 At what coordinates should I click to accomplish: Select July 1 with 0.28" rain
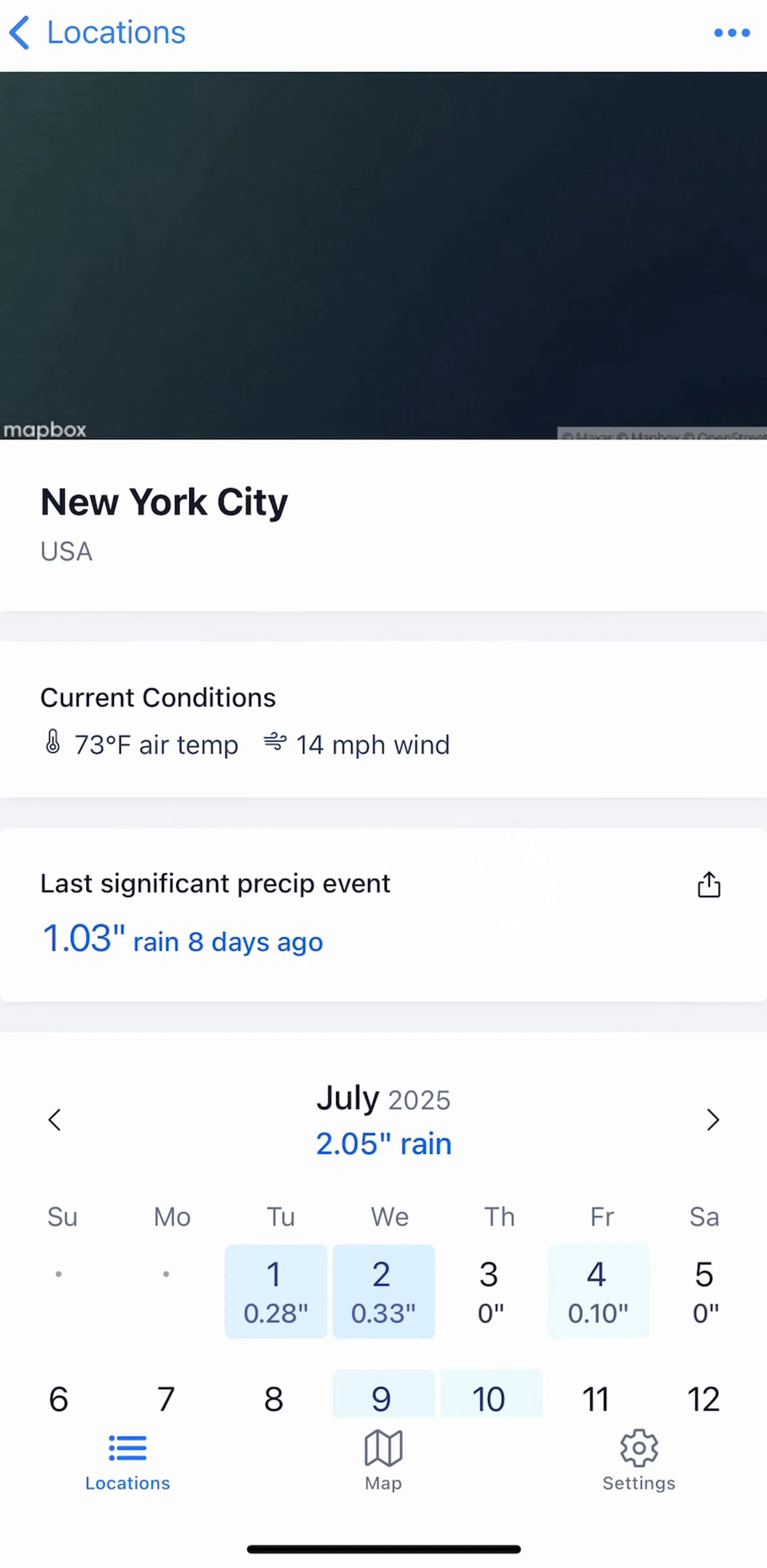pos(276,1292)
